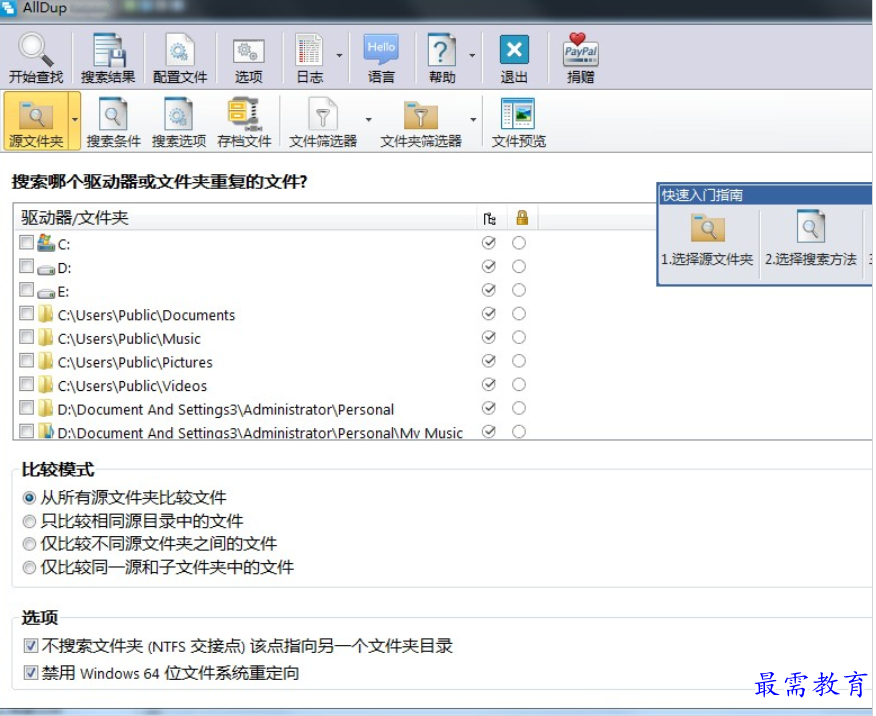Expand the 帮助 help dropdown arrow
This screenshot has height=716, width=876.
point(472,56)
